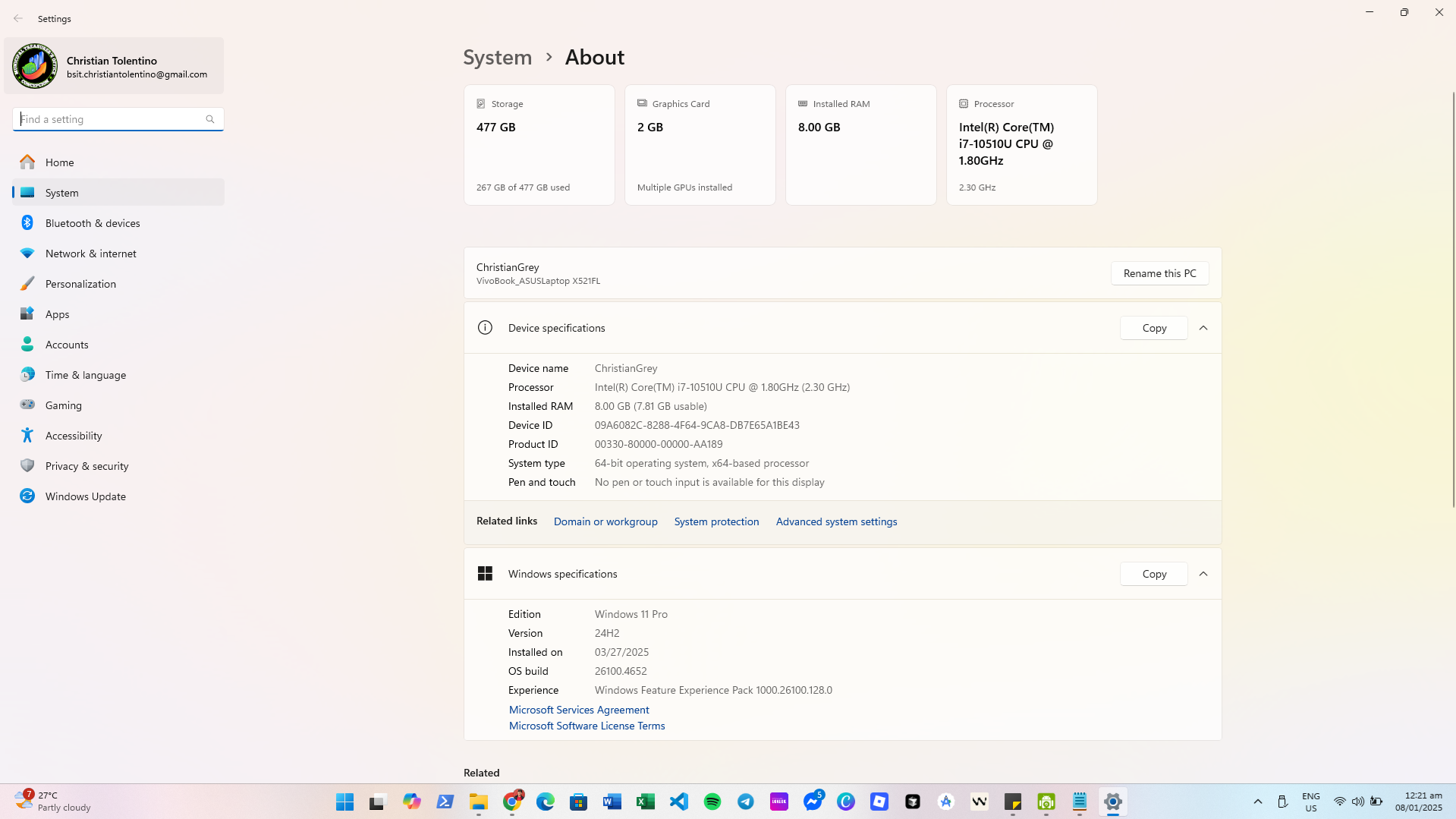Open Visual Studio Code from taskbar
1456x819 pixels.
coord(679,802)
